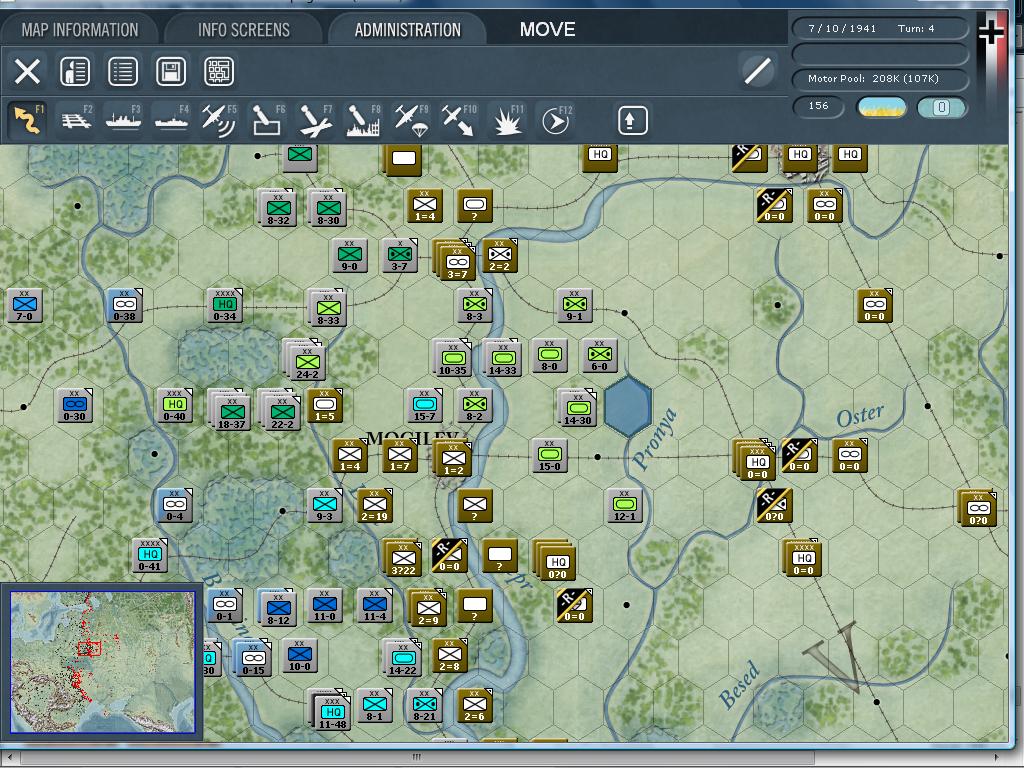Select the panzer counter 10-35

tap(453, 358)
